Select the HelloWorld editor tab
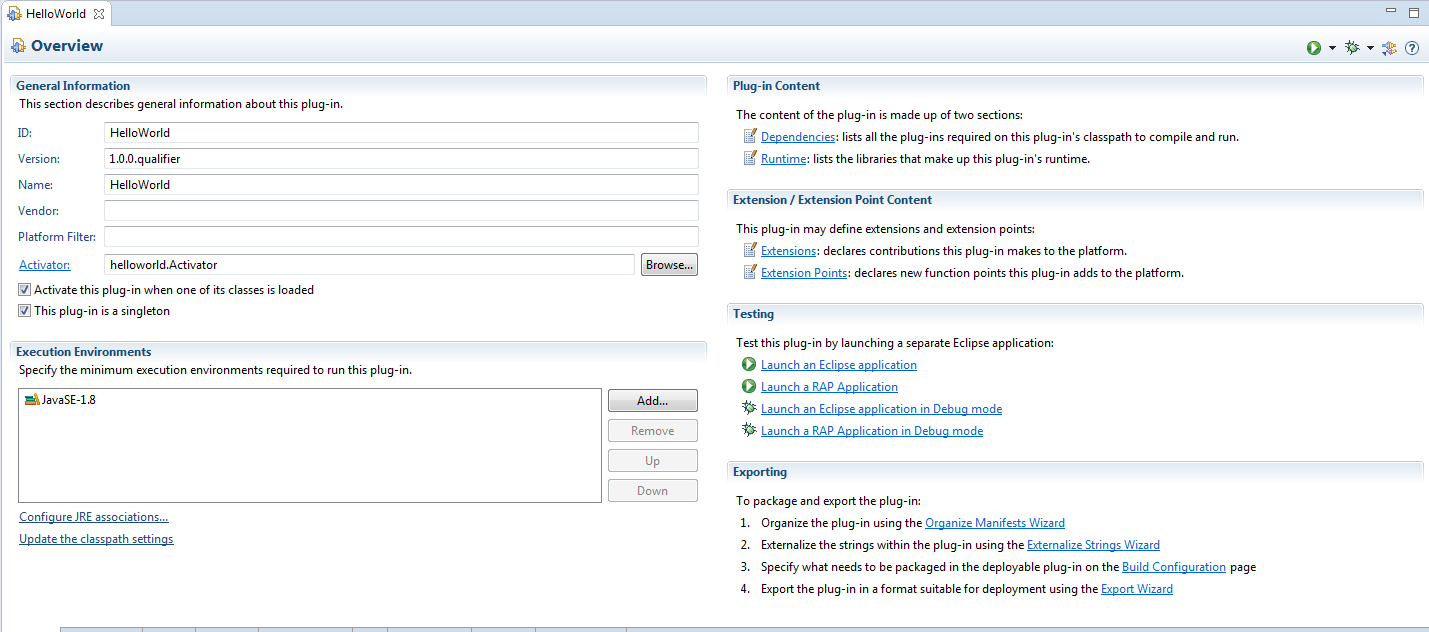1429x632 pixels. point(55,13)
